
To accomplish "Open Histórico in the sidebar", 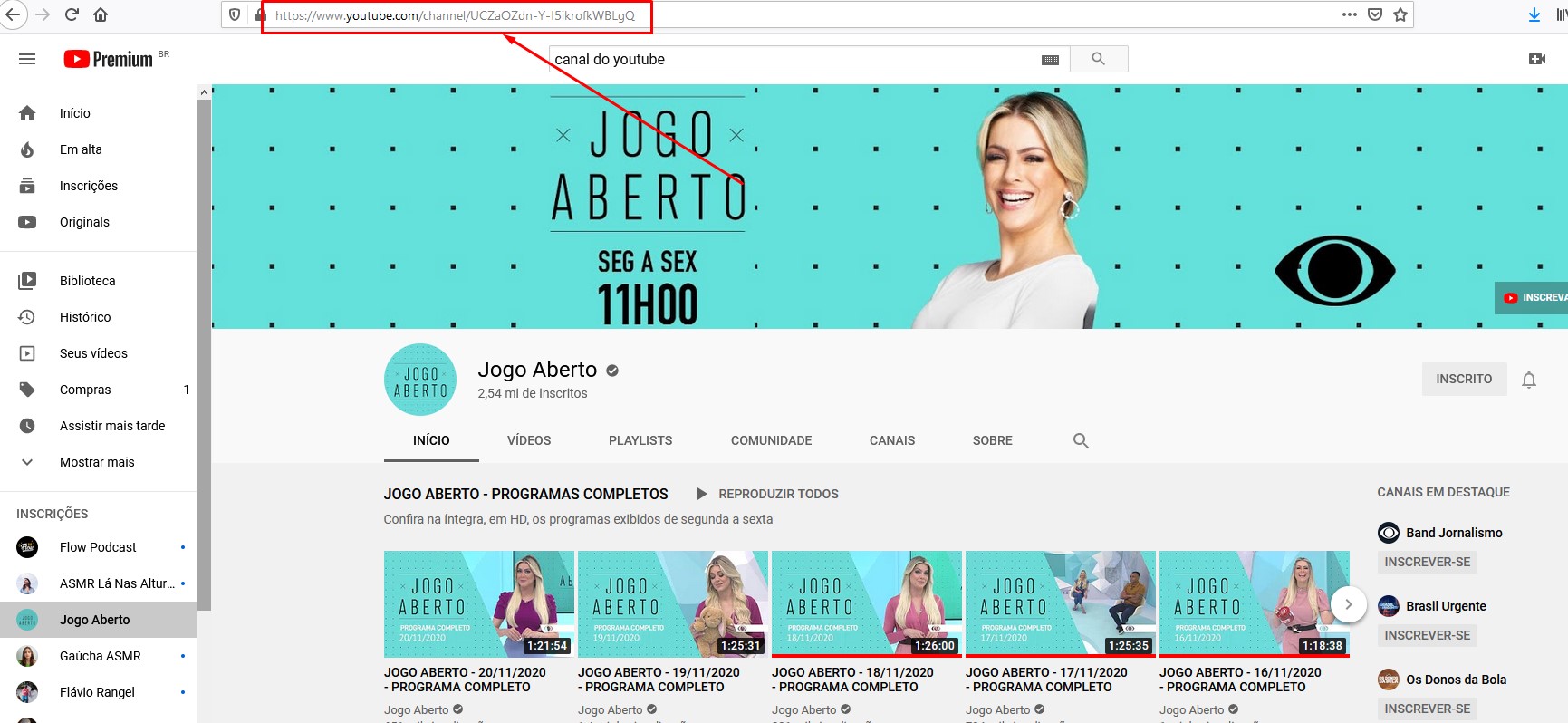I will point(98,317).
